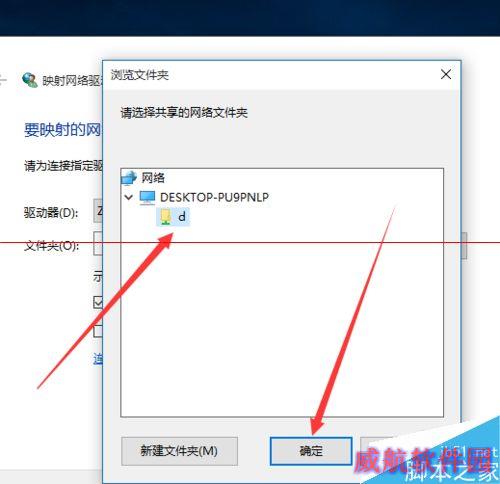Viewport: 500px width, 484px height.
Task: Select the DESKTOP-PU9PNLP computer name
Action: [214, 197]
